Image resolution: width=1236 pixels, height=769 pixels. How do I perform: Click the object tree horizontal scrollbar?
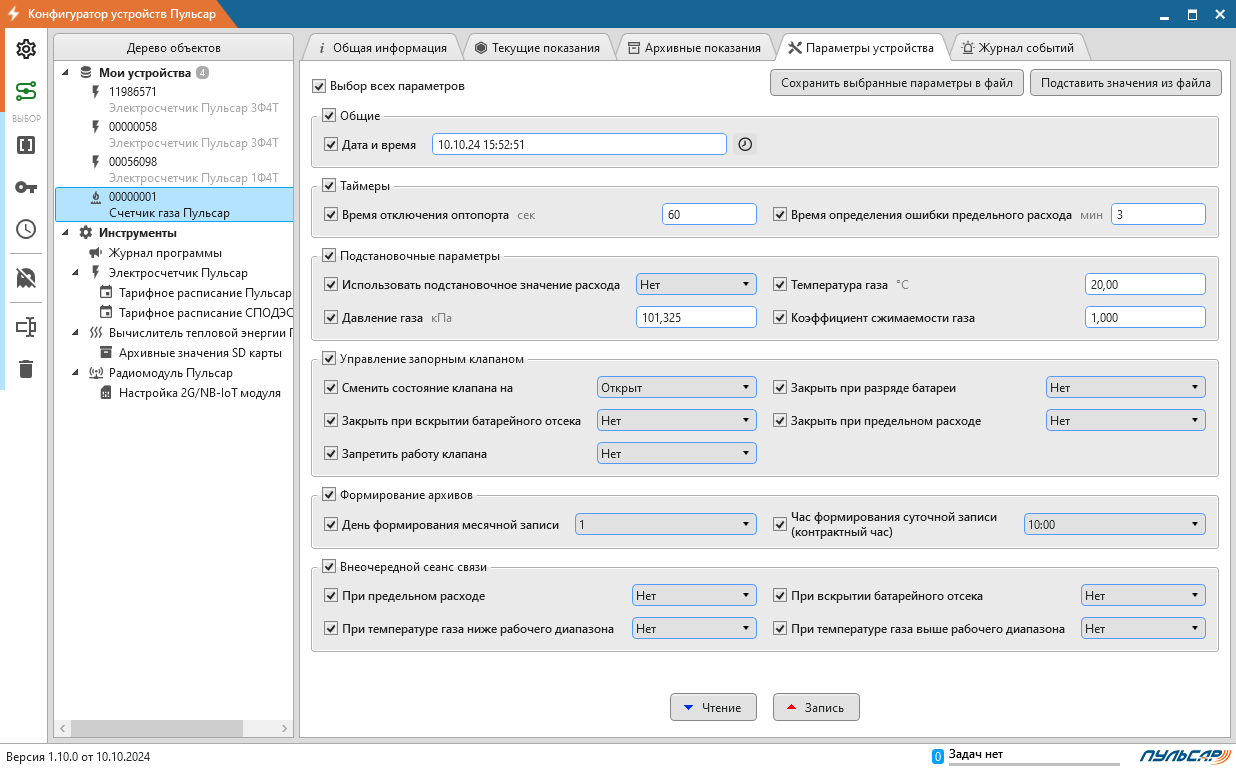point(158,728)
